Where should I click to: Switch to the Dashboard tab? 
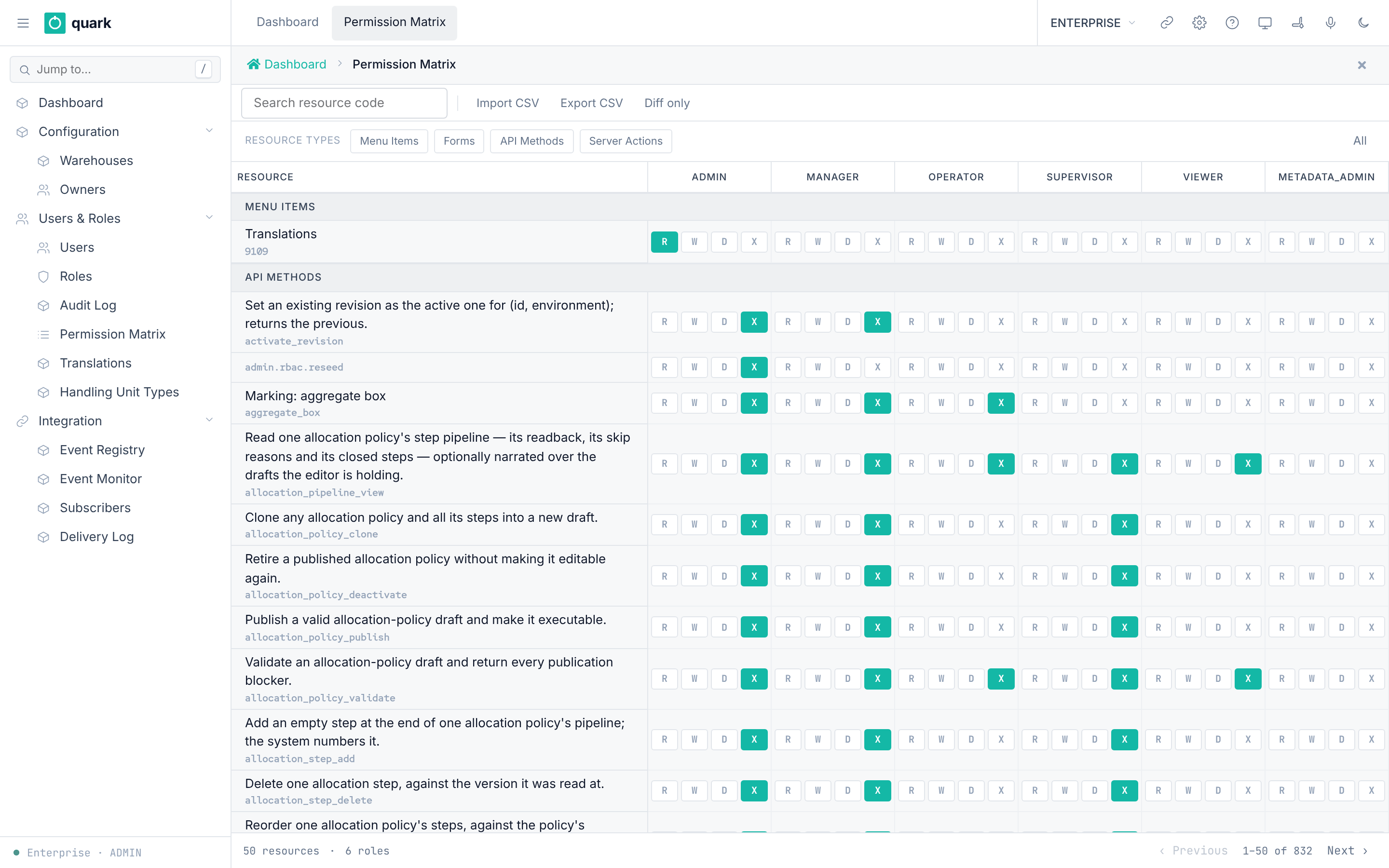[287, 22]
